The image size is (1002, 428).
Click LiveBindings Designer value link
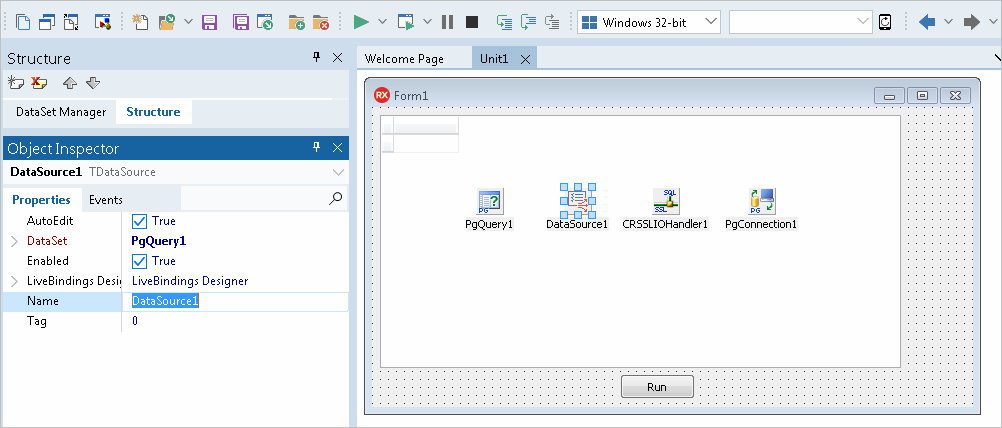click(190, 281)
